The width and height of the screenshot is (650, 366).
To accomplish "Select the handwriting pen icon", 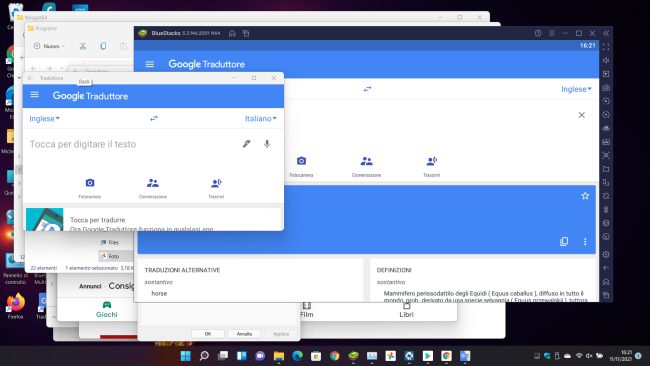I will 246,144.
